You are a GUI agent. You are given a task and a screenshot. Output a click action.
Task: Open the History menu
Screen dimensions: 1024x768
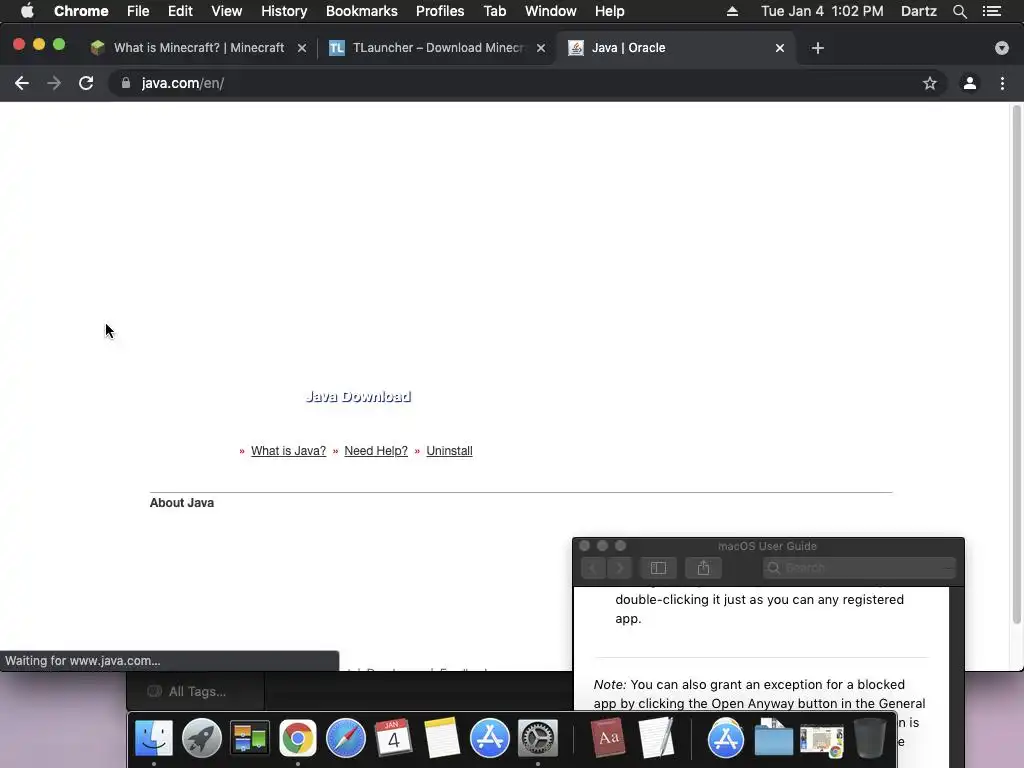tap(284, 11)
